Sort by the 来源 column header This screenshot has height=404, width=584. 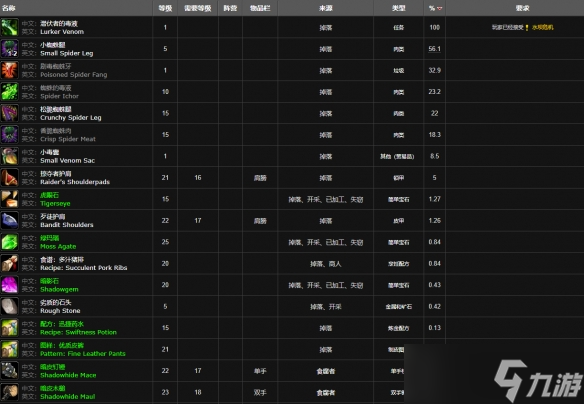pos(326,8)
